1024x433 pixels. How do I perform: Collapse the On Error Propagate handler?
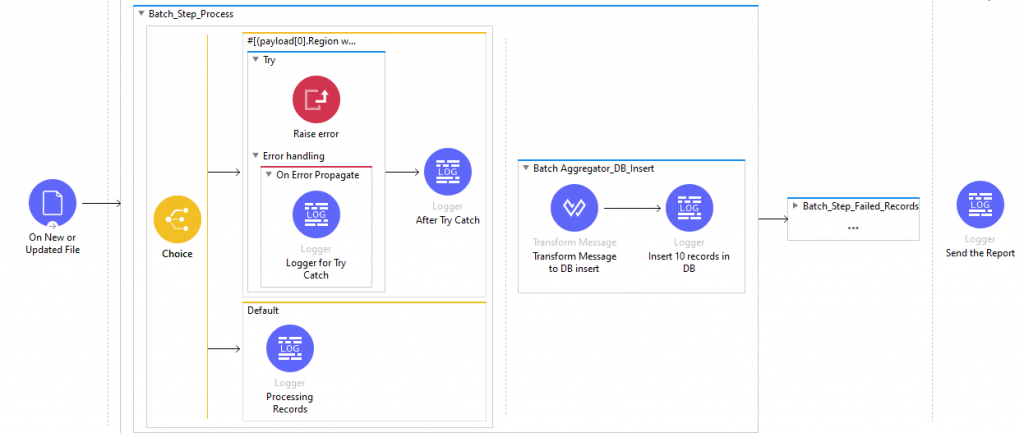pos(268,175)
